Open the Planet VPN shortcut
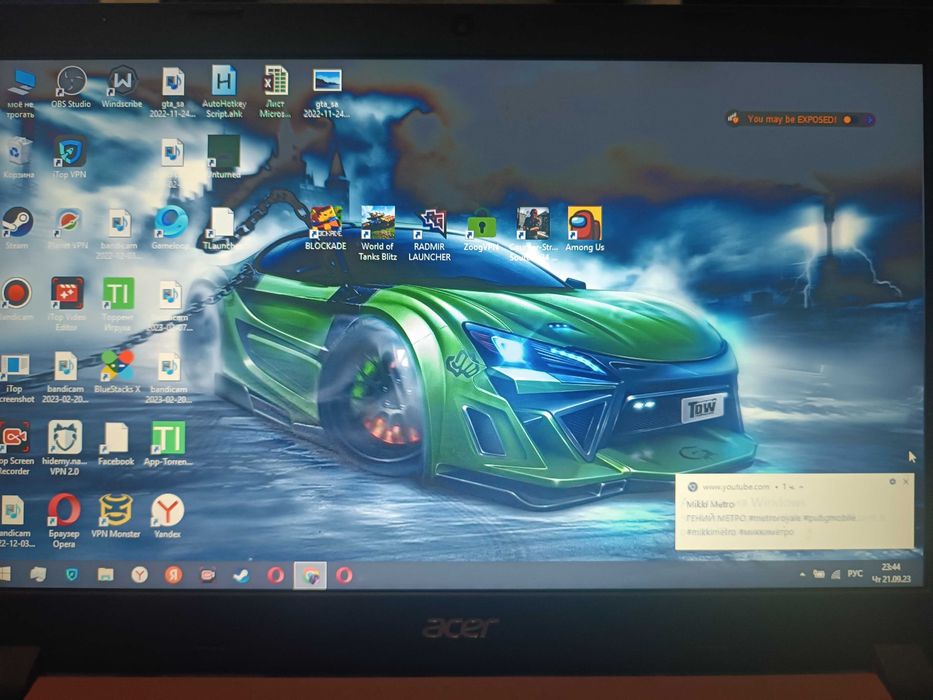Viewport: 933px width, 700px height. 68,228
